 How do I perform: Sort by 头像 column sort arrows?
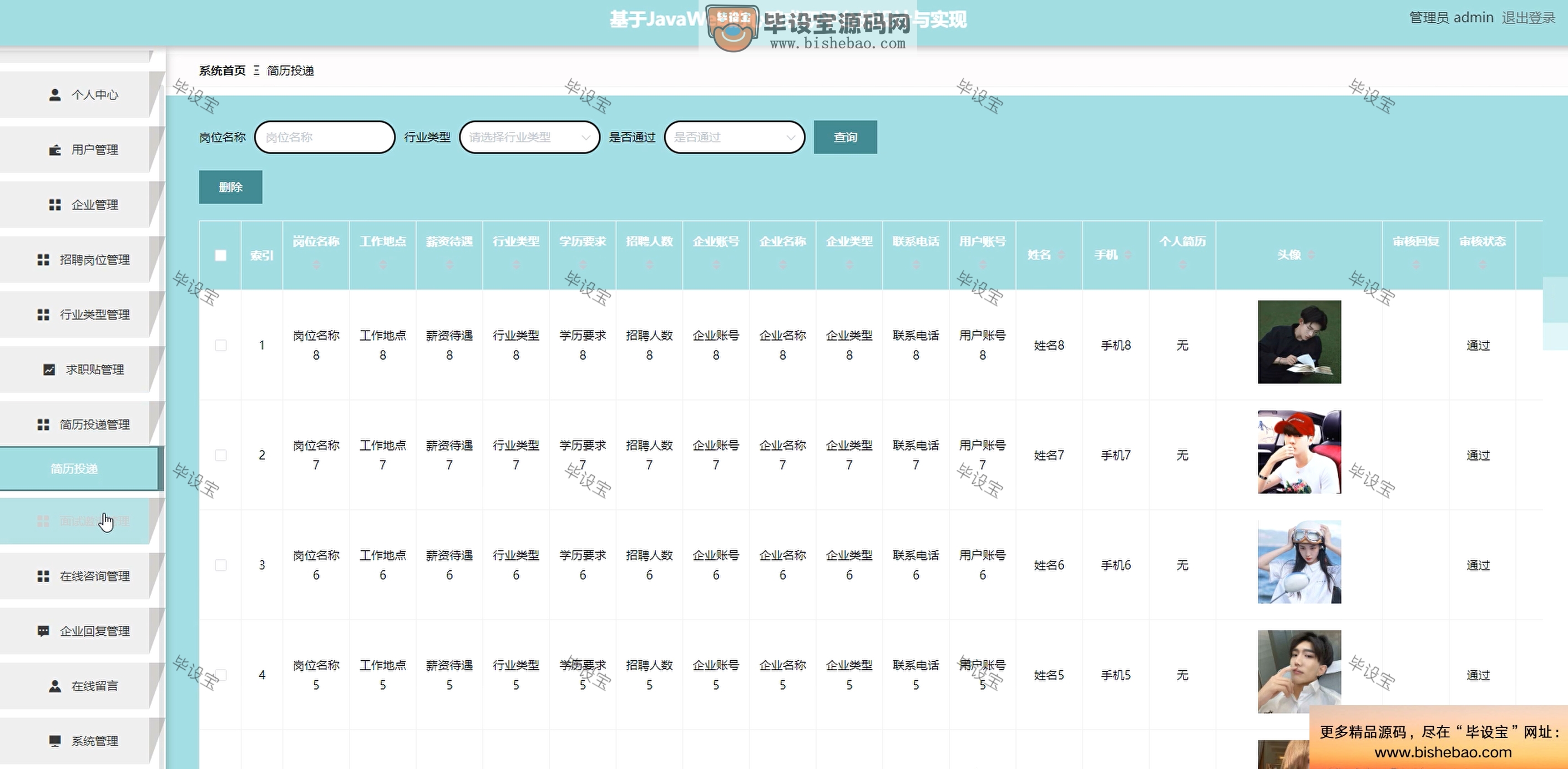click(1311, 255)
